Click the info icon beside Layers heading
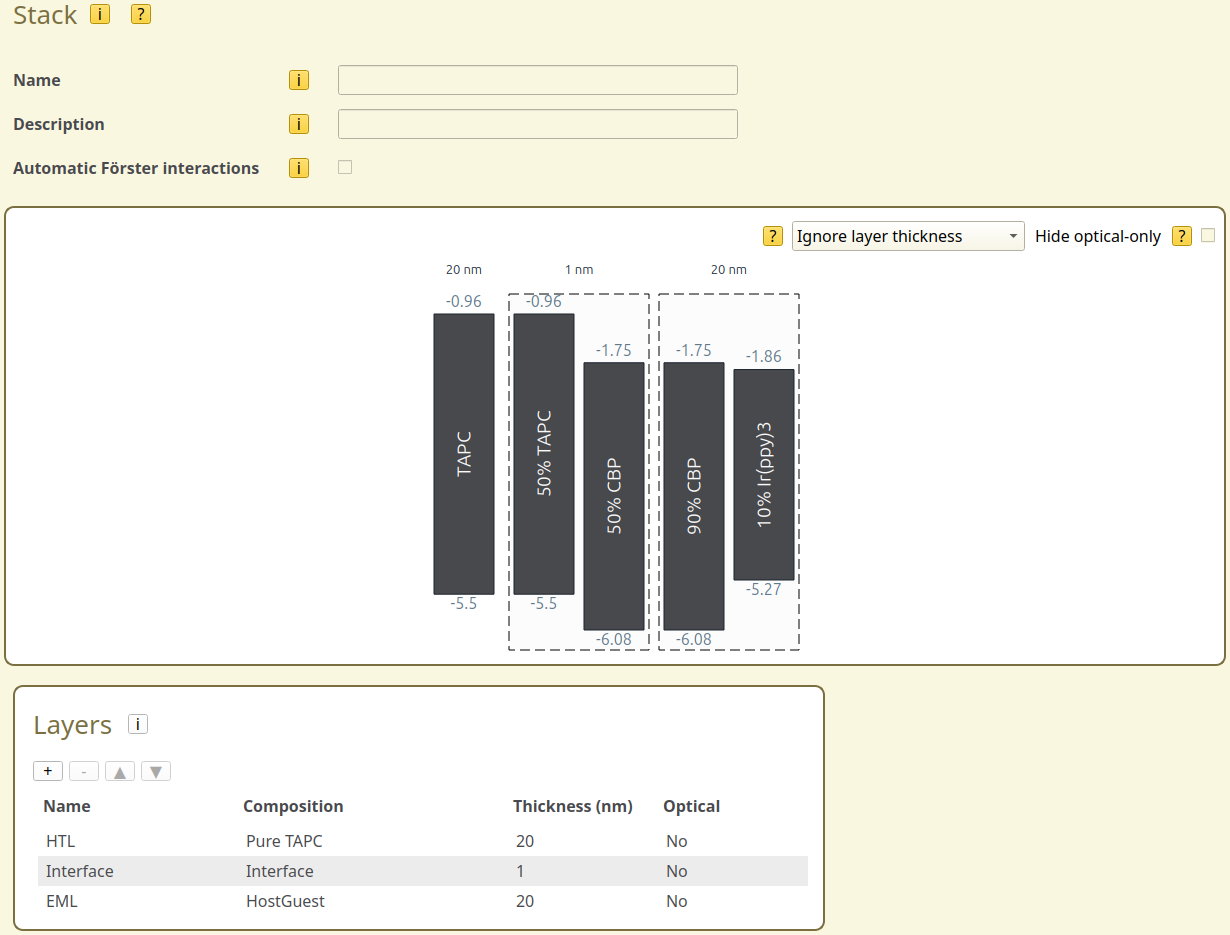 click(138, 724)
